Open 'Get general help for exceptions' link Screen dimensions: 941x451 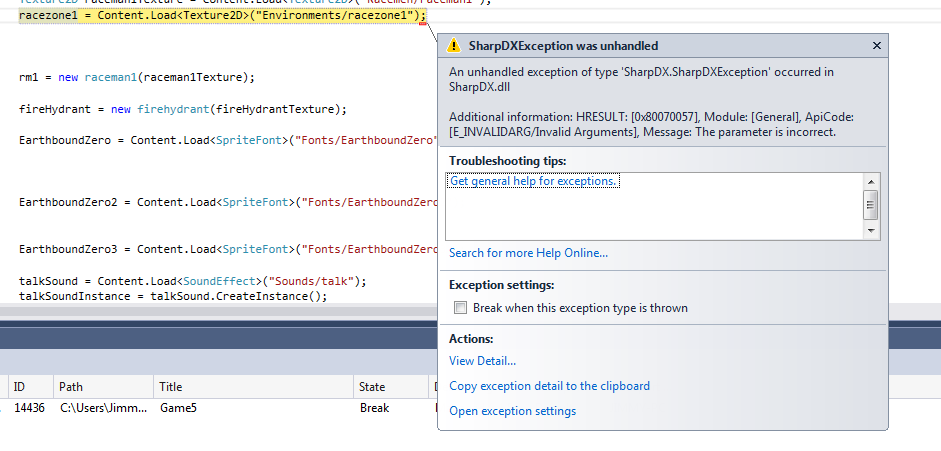click(x=533, y=181)
